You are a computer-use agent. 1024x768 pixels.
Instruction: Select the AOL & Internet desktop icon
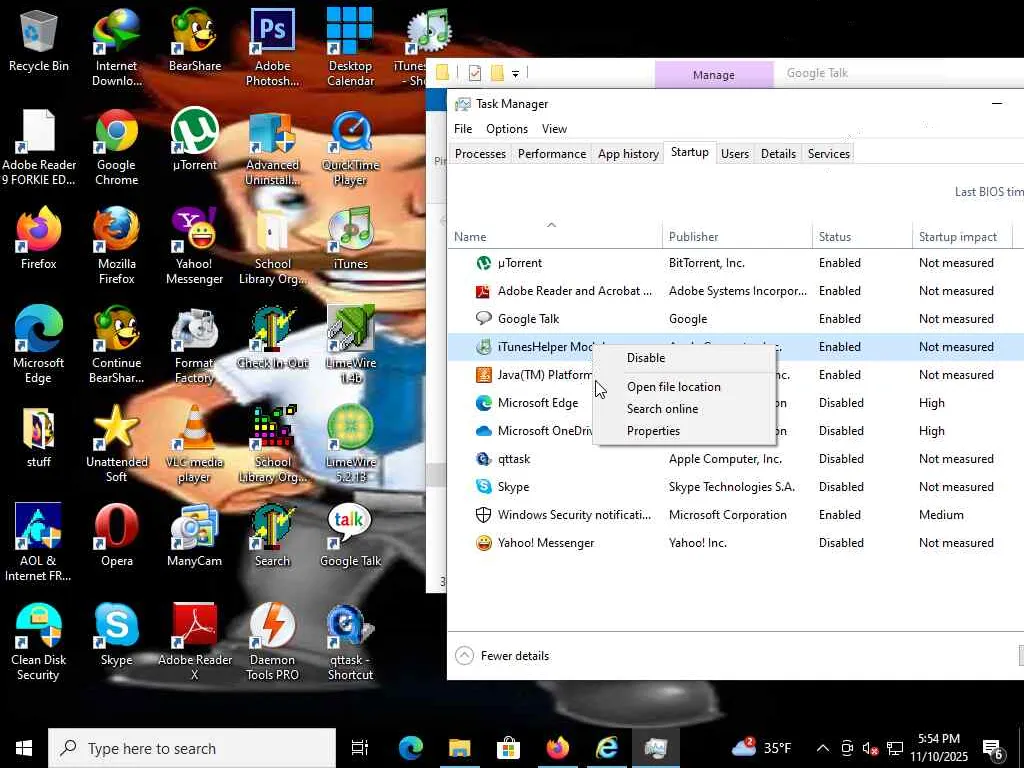pos(39,543)
